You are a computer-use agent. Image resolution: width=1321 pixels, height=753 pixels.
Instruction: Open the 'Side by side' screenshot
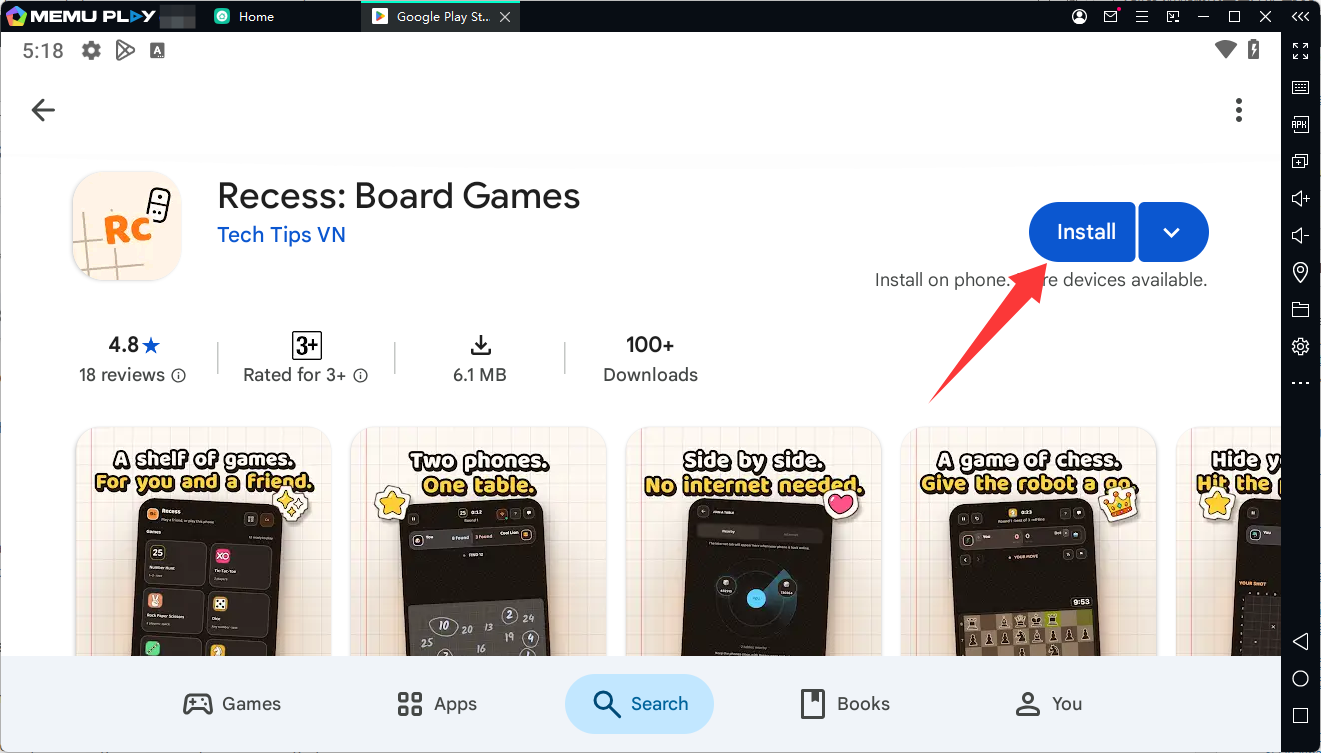click(x=754, y=541)
